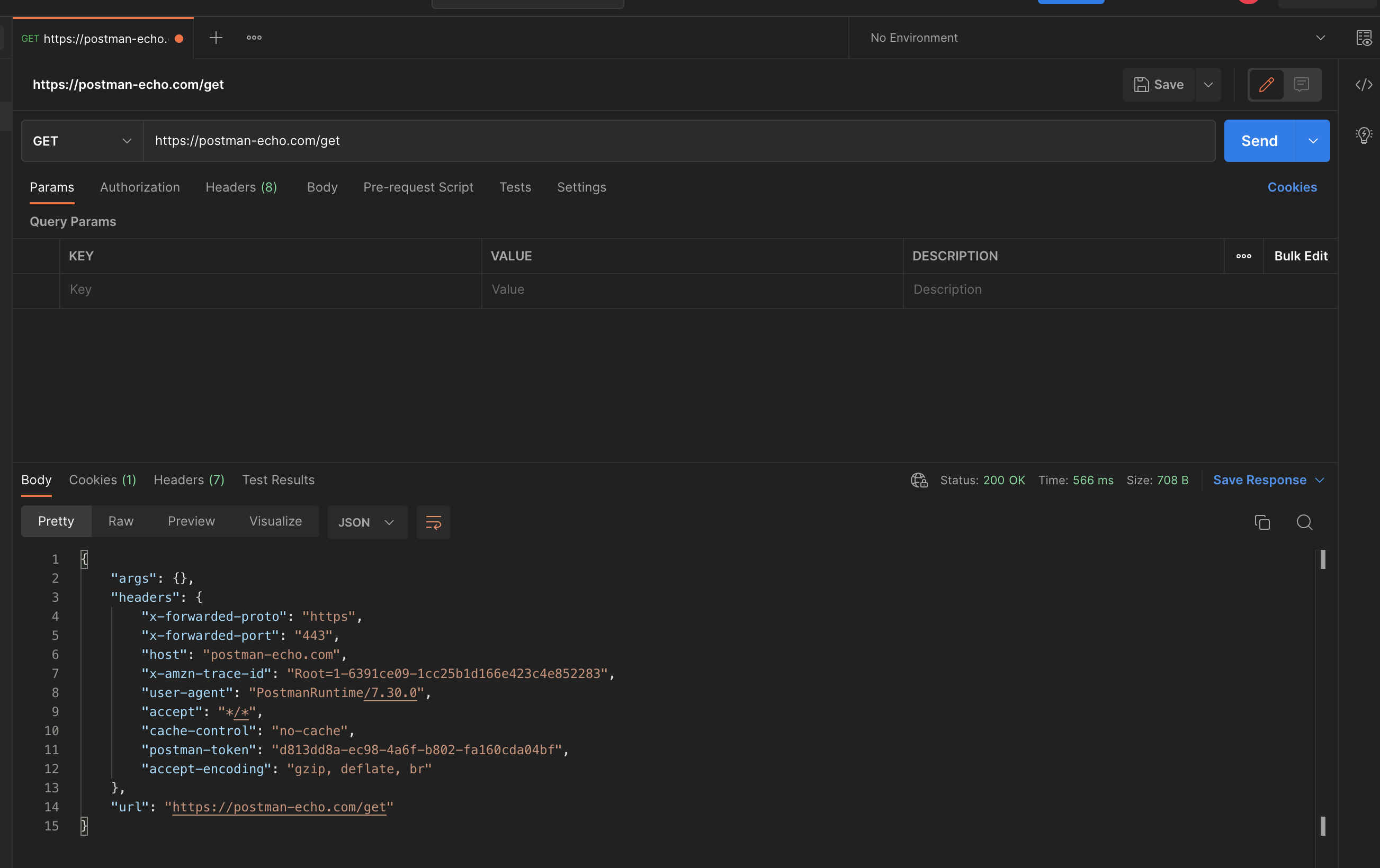Click the pencil edit mode icon

coord(1266,85)
